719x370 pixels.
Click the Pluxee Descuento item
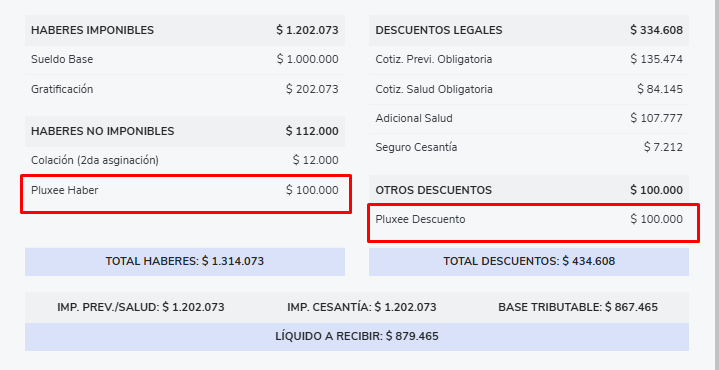(420, 220)
